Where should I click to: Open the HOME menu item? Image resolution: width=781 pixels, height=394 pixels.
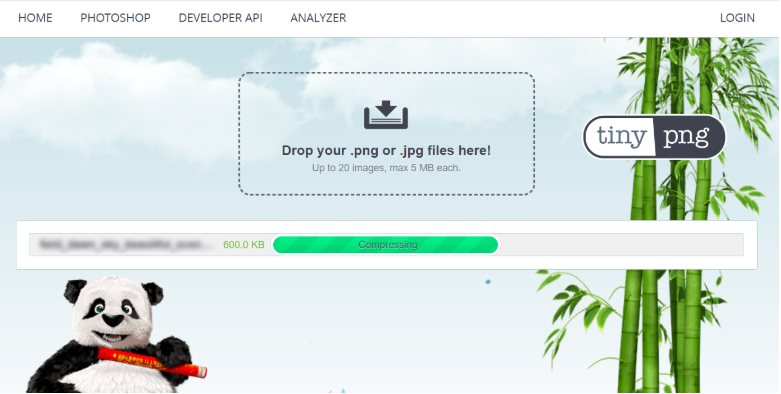coord(35,18)
